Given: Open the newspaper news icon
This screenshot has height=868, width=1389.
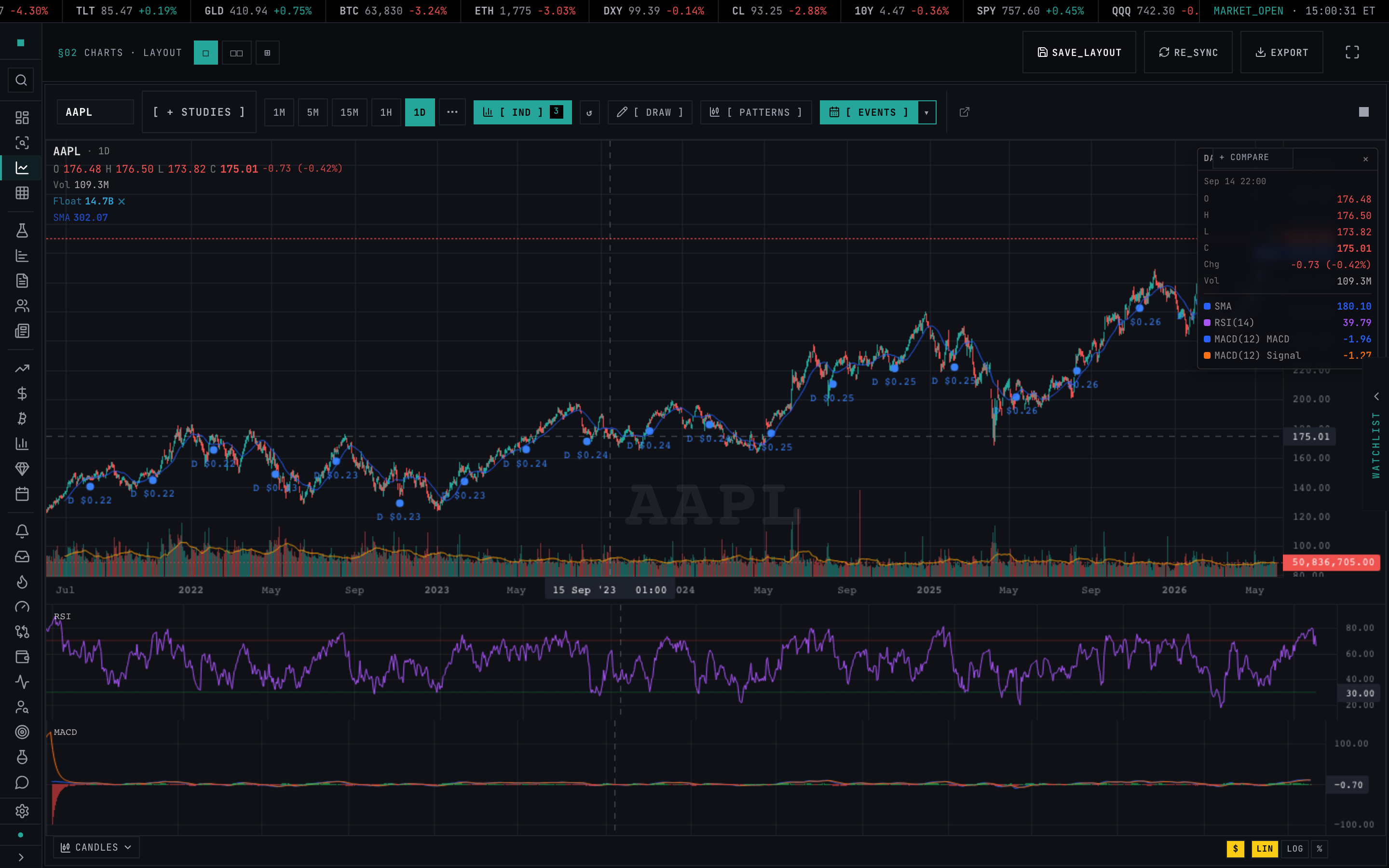Looking at the screenshot, I should point(22,331).
